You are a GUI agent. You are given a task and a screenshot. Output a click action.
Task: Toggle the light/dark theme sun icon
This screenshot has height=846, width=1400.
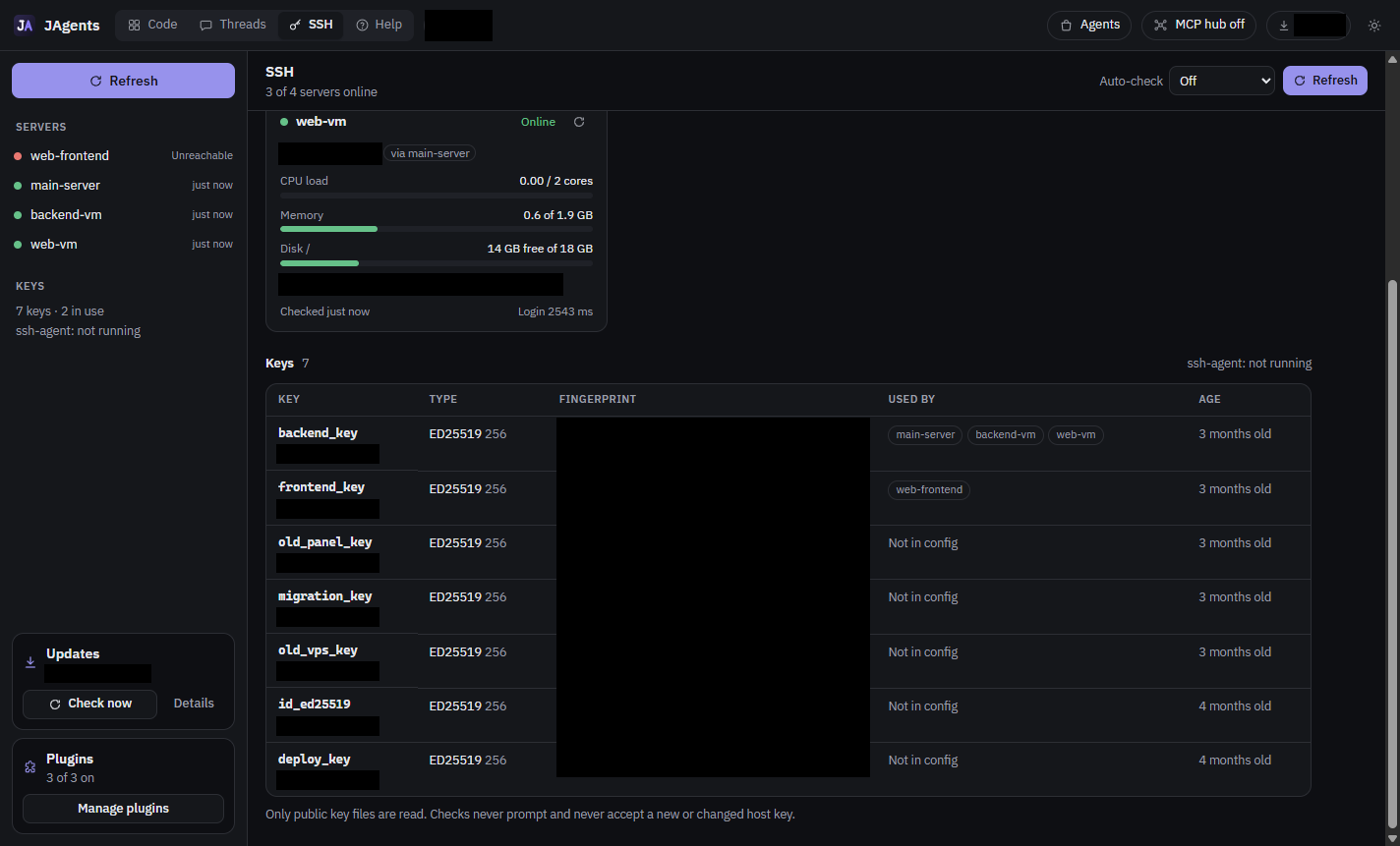pos(1374,26)
